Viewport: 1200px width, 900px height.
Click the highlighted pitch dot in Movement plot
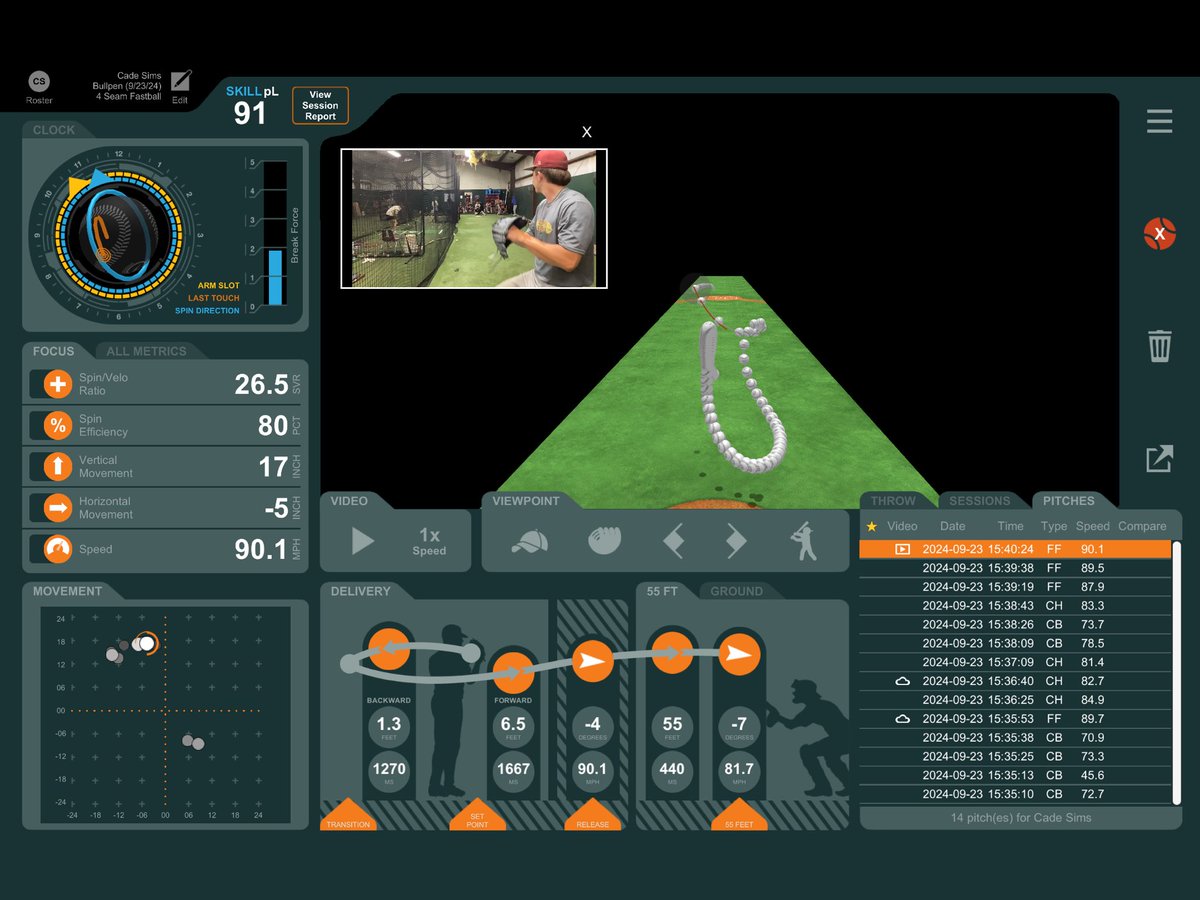pyautogui.click(x=147, y=643)
